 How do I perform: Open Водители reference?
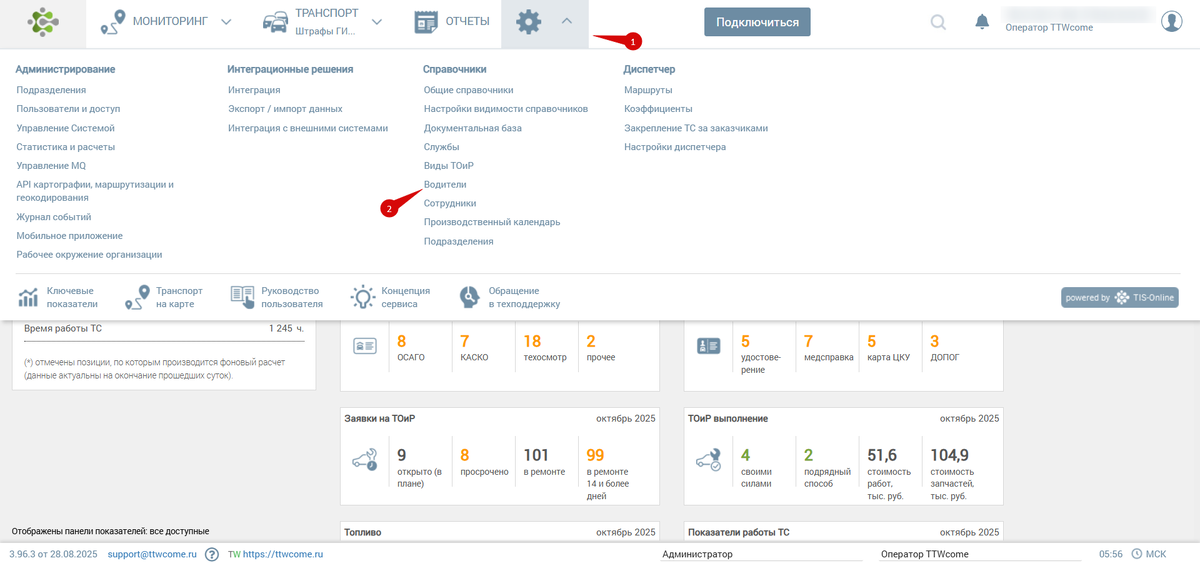point(445,185)
